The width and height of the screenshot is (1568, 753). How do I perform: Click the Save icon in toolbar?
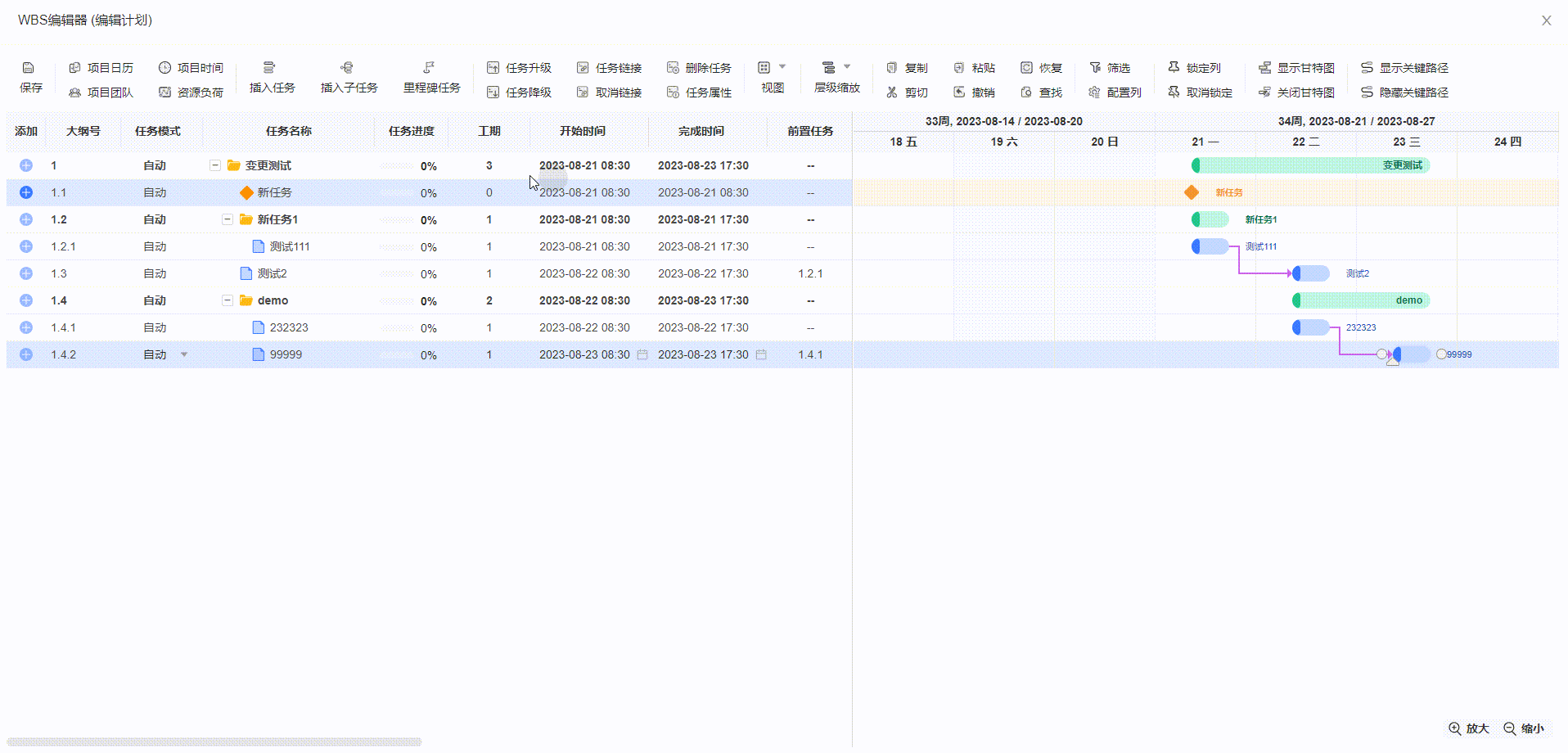29,68
